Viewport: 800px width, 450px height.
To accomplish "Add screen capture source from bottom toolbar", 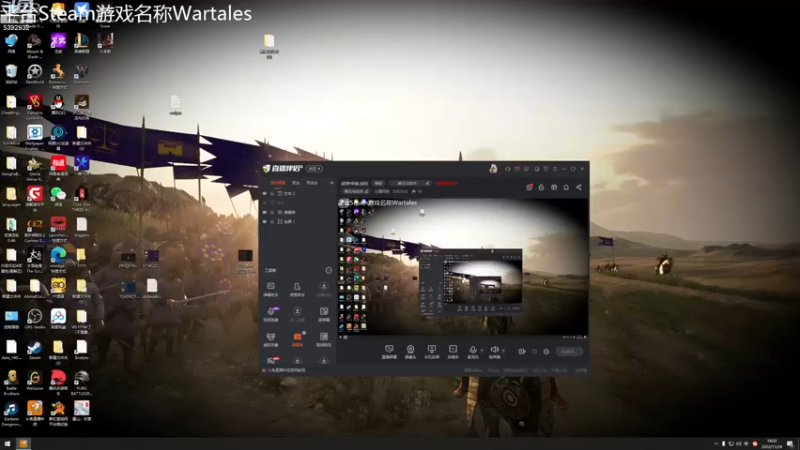I will click(389, 352).
